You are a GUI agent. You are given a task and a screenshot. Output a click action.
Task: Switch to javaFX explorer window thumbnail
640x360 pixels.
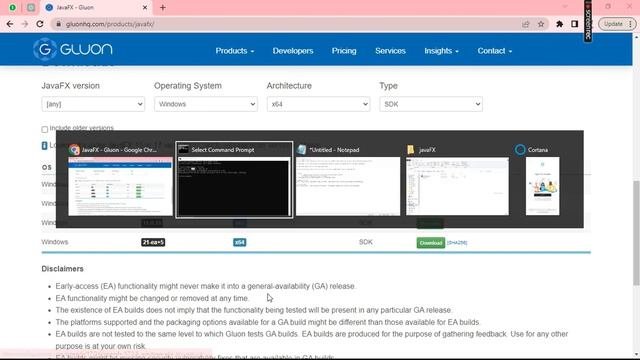458,186
